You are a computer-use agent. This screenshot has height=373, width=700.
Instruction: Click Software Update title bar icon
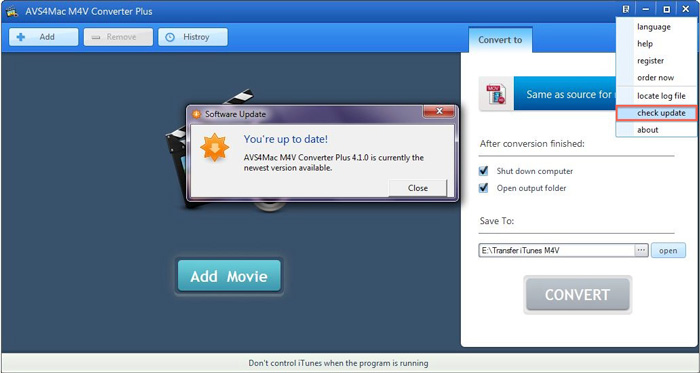click(196, 114)
